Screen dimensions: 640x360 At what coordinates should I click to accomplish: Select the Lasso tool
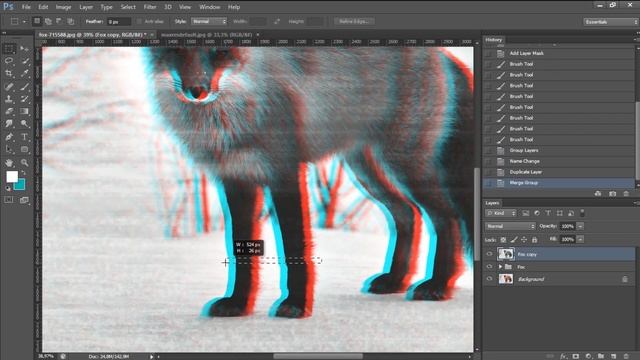9,61
